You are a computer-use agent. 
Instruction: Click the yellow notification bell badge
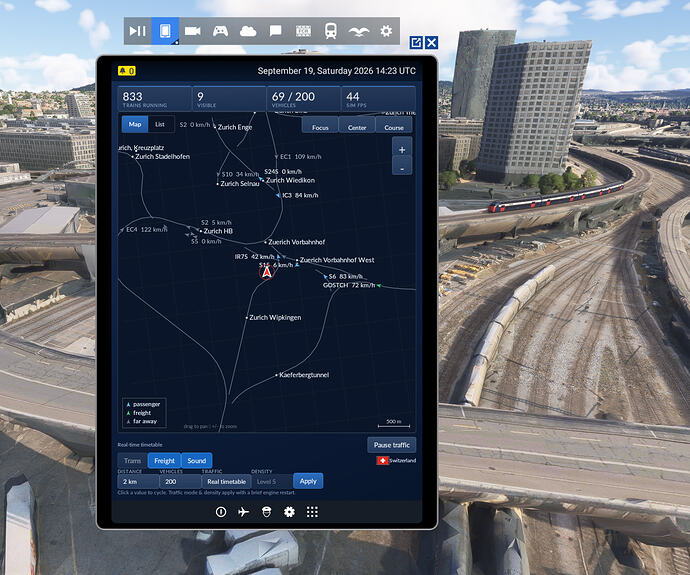[x=127, y=71]
